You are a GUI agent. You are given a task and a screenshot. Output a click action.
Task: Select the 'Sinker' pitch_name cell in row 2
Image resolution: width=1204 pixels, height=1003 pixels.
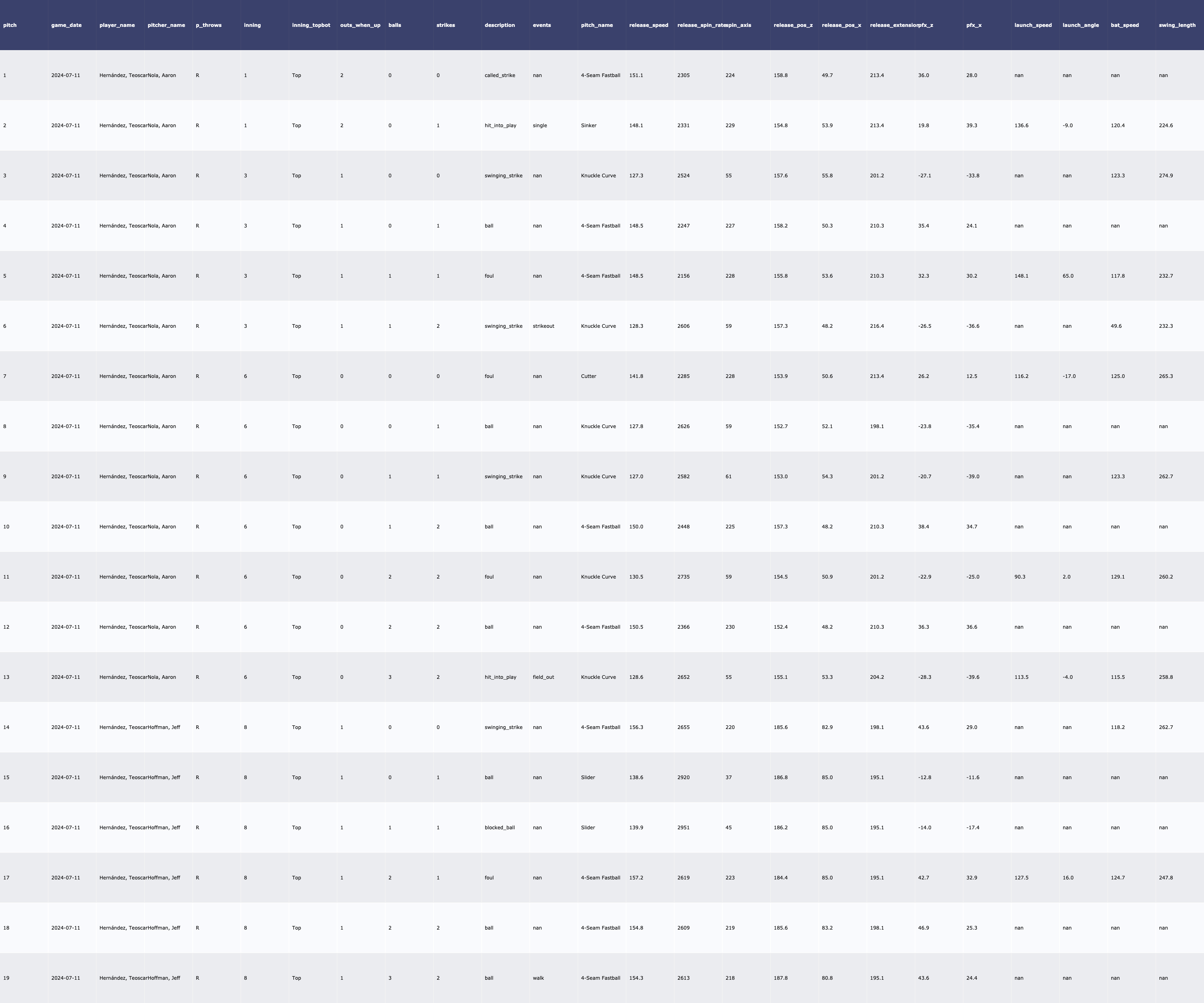pos(588,126)
